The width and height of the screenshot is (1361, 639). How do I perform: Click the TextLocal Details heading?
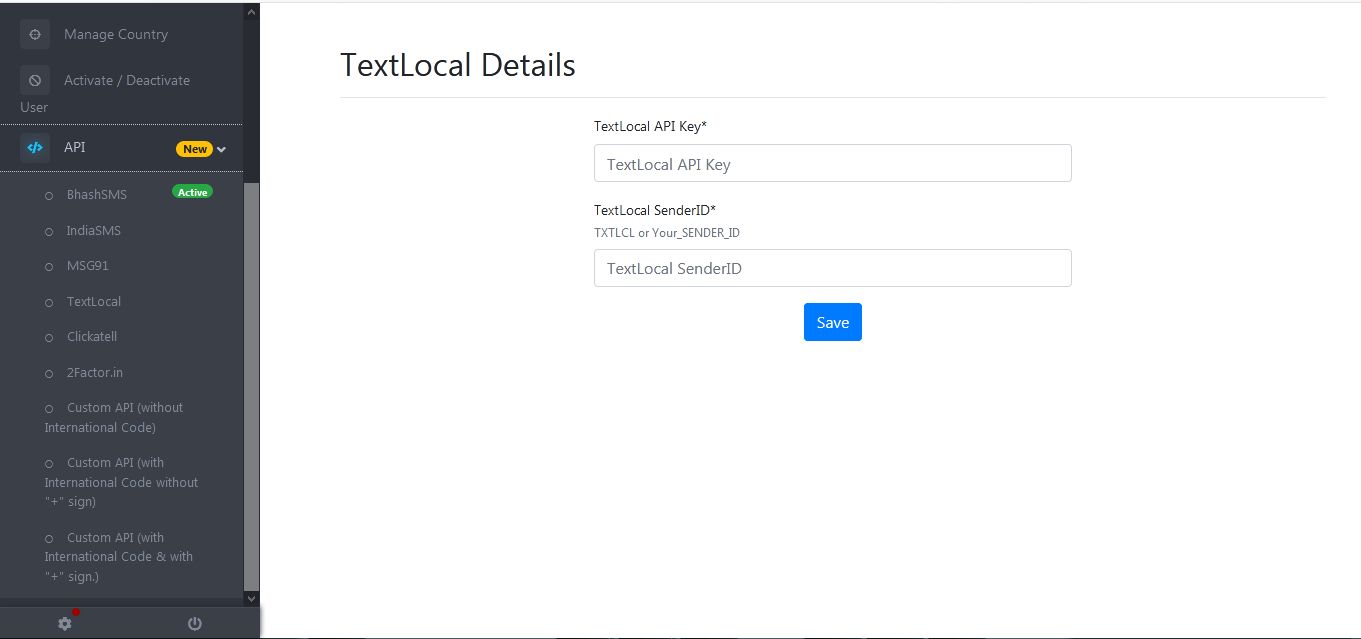(457, 64)
